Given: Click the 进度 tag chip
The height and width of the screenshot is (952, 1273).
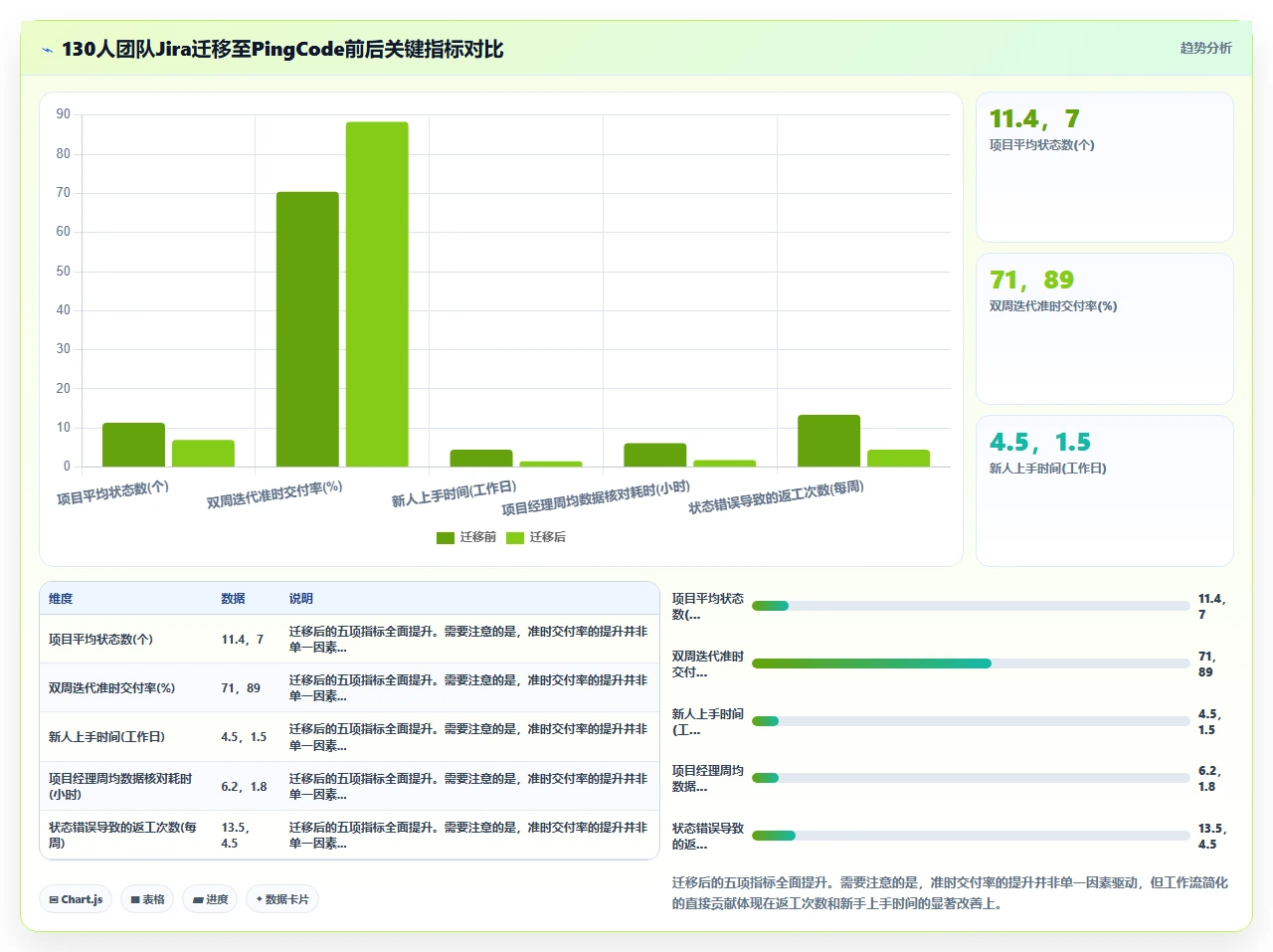Looking at the screenshot, I should tap(210, 899).
